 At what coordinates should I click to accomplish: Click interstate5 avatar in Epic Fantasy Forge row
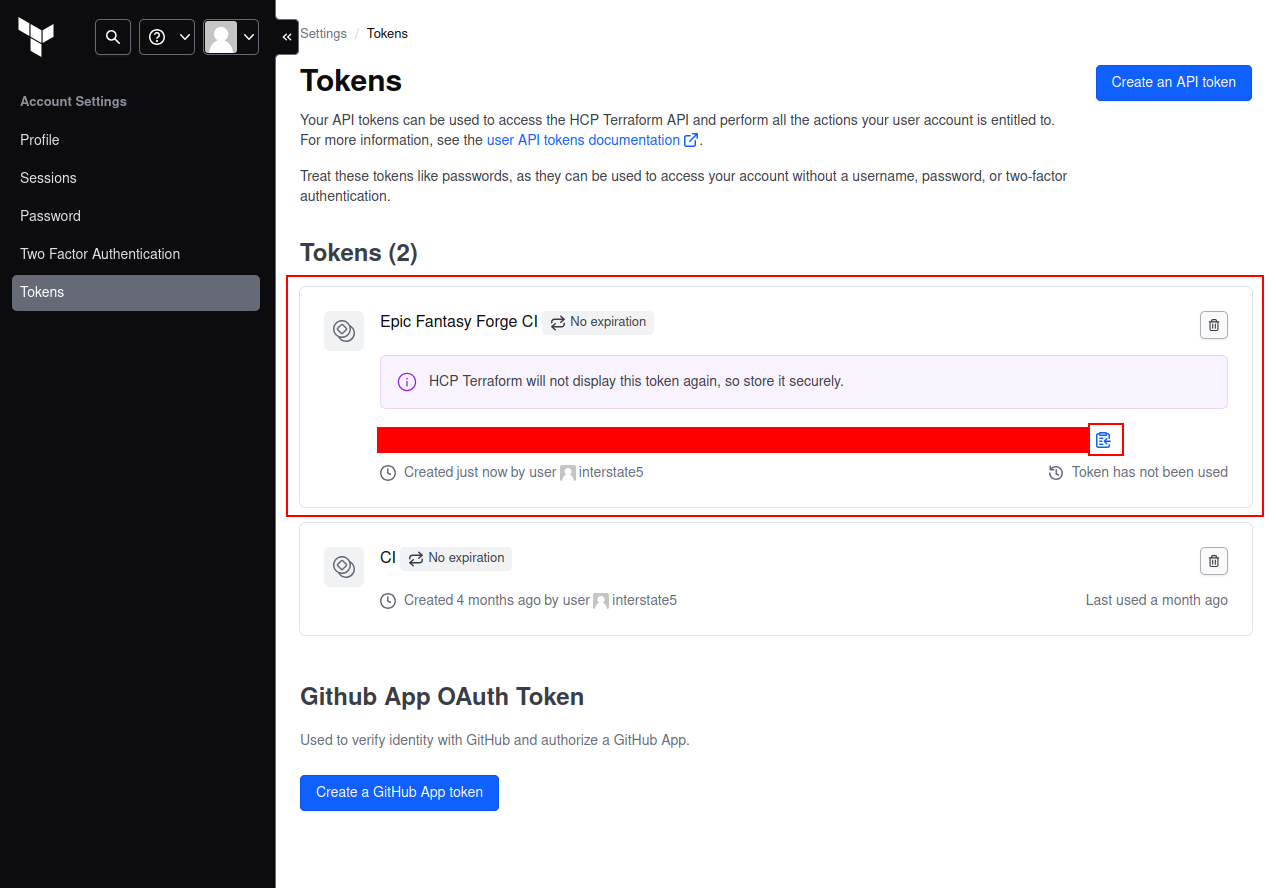point(568,473)
